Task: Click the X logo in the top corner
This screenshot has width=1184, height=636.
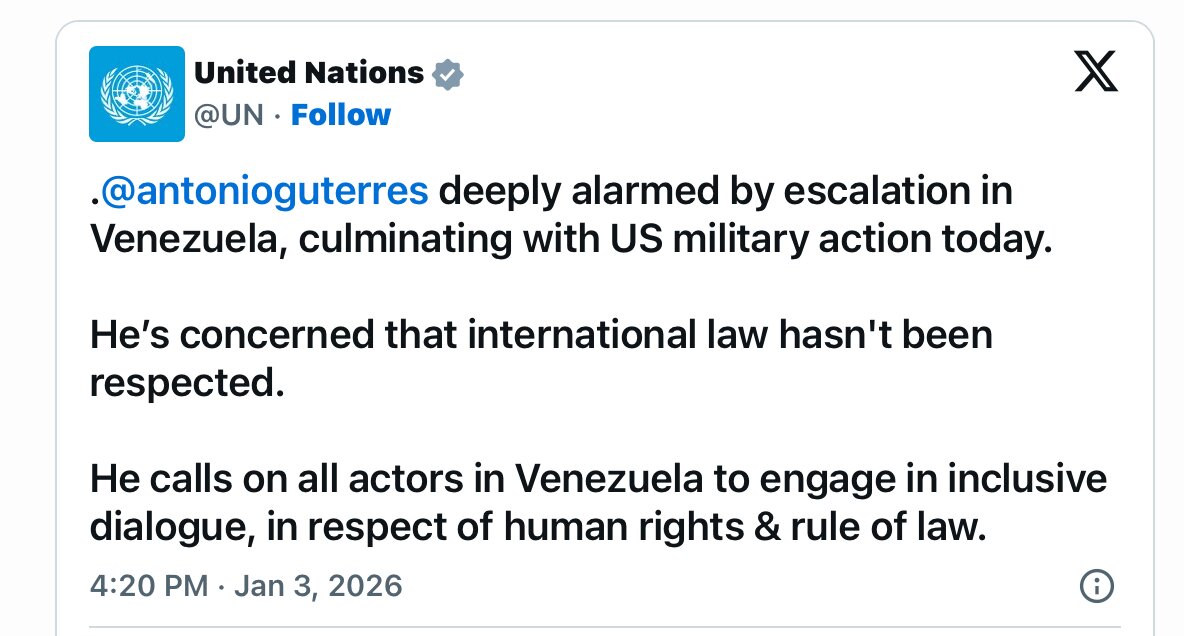Action: pos(1096,71)
